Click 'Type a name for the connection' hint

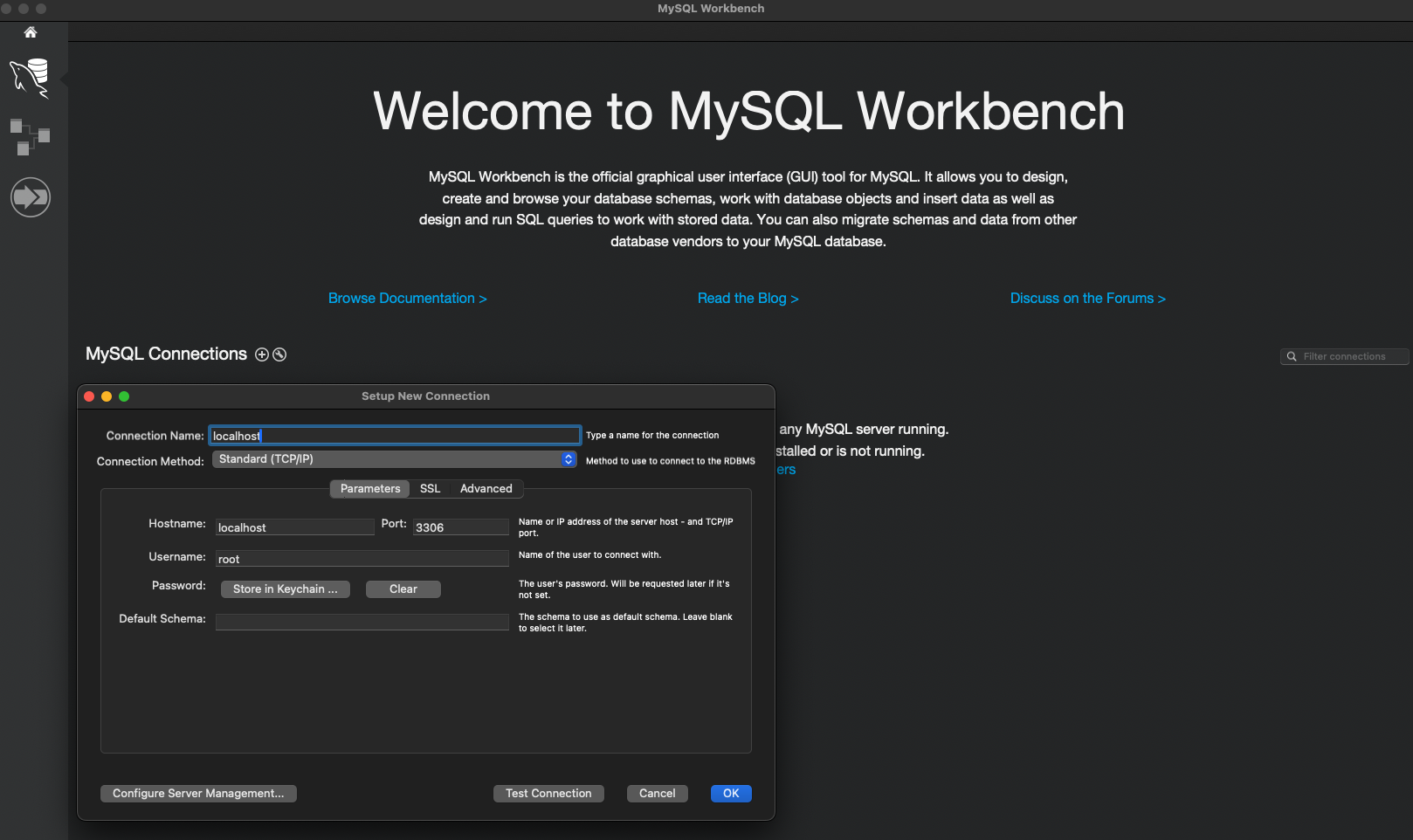point(652,435)
